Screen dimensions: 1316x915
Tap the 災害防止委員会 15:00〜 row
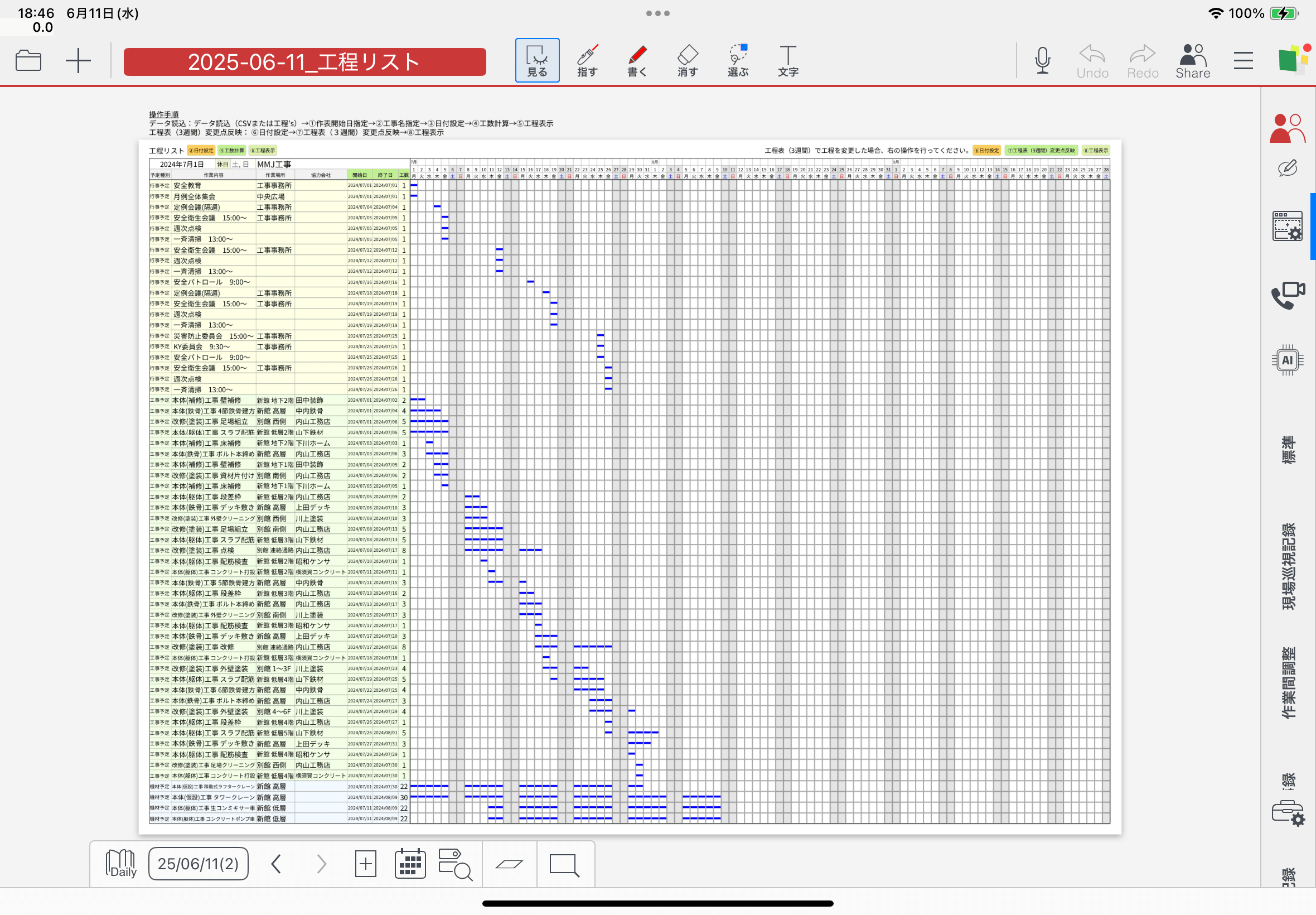coord(214,336)
